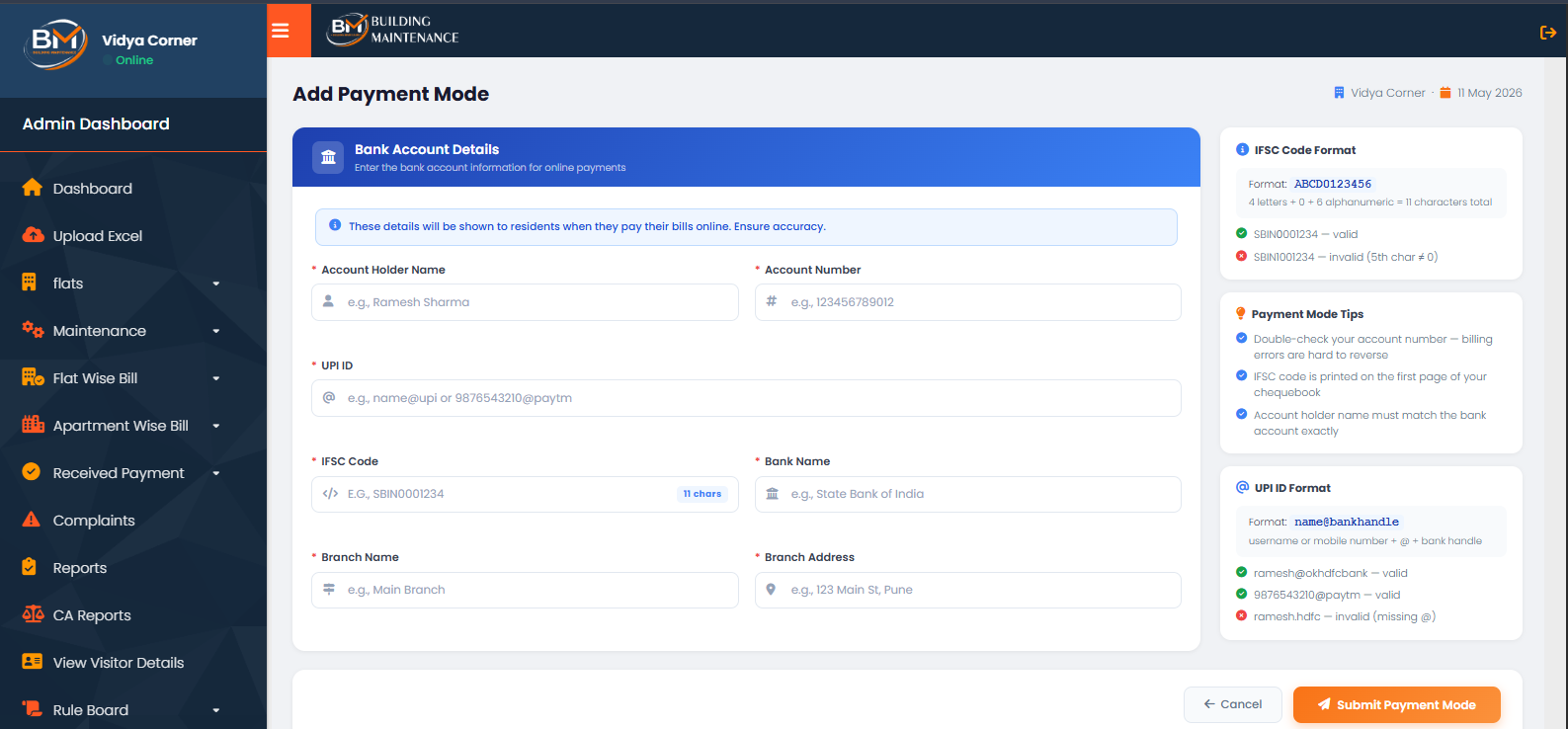Click the Submit Payment Mode button
1568x729 pixels.
coord(1396,704)
